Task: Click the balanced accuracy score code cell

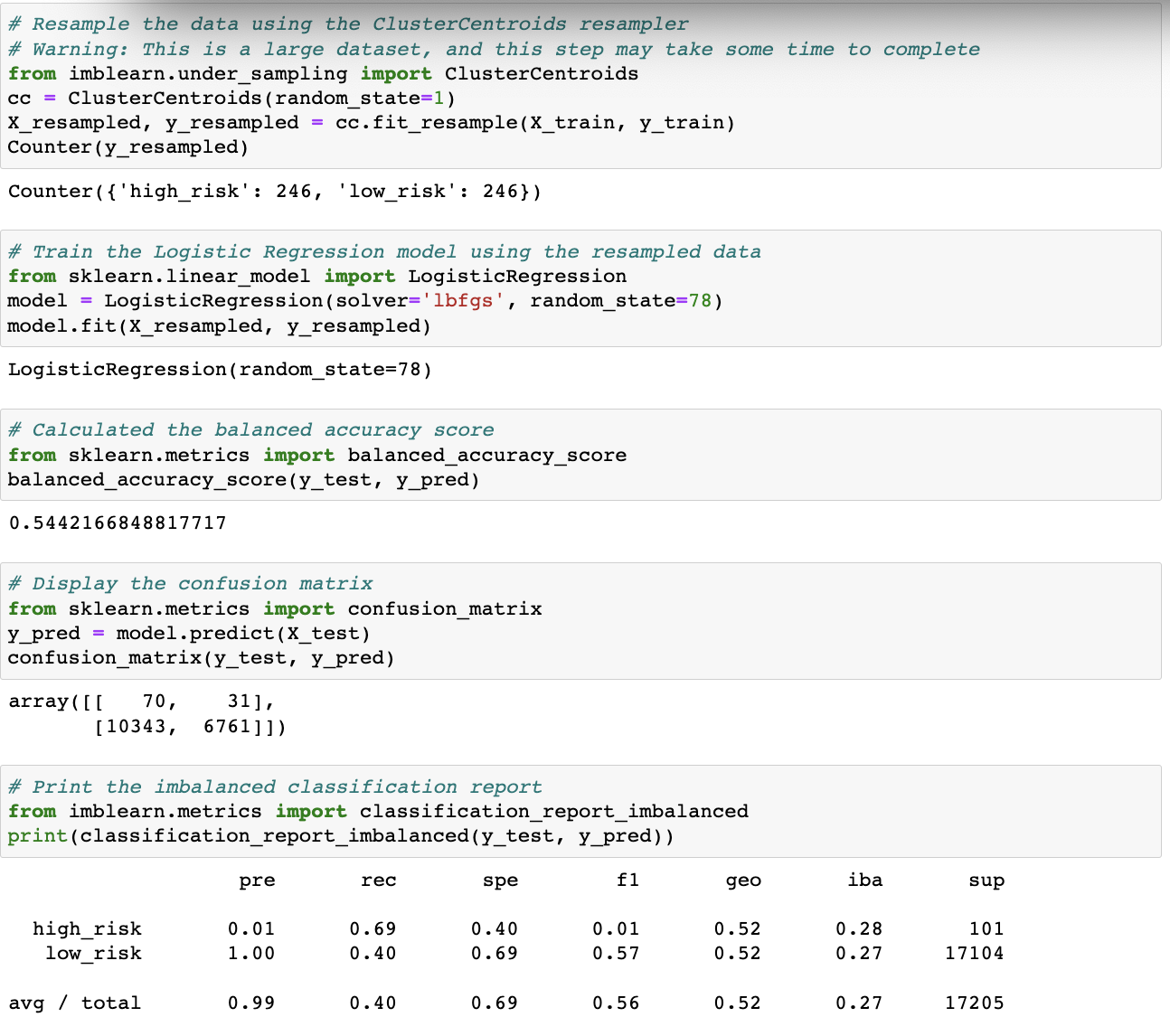Action: [580, 455]
